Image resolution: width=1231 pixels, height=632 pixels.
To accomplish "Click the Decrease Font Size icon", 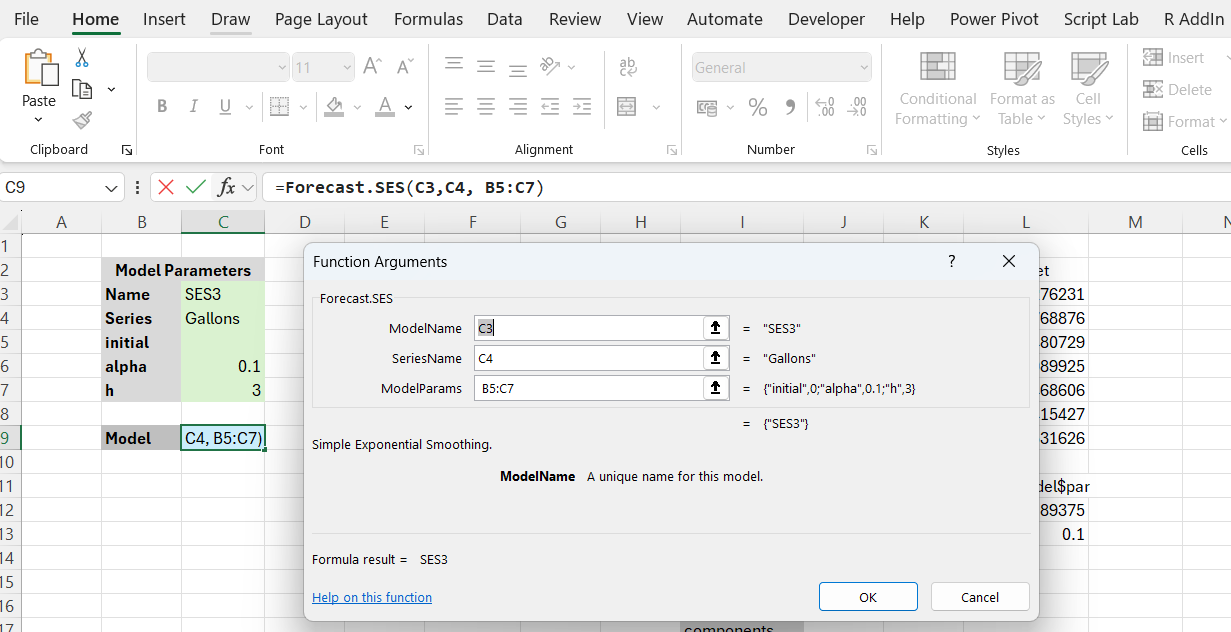I will pyautogui.click(x=405, y=67).
